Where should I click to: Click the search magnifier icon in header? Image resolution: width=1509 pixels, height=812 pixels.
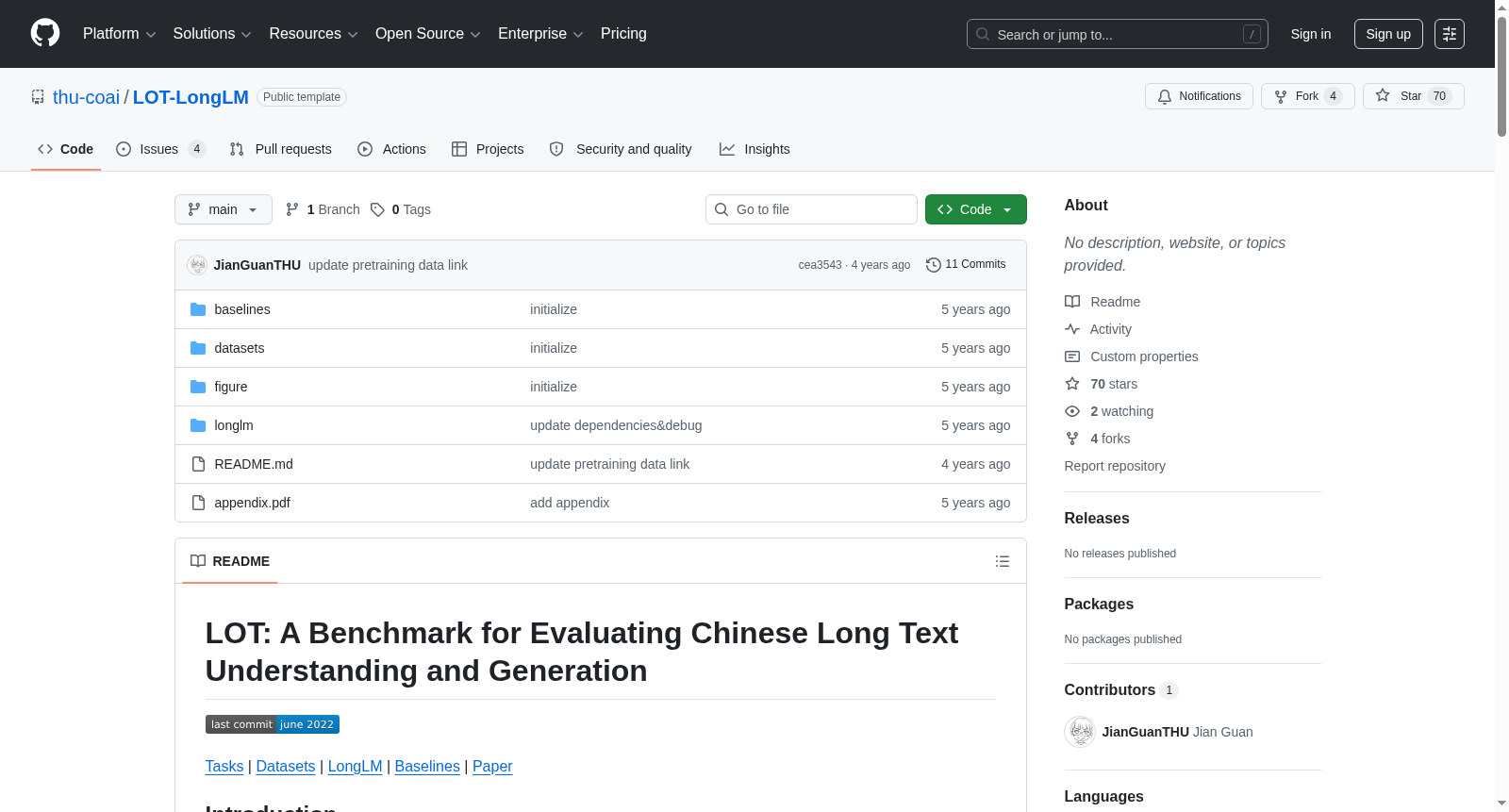(x=983, y=34)
